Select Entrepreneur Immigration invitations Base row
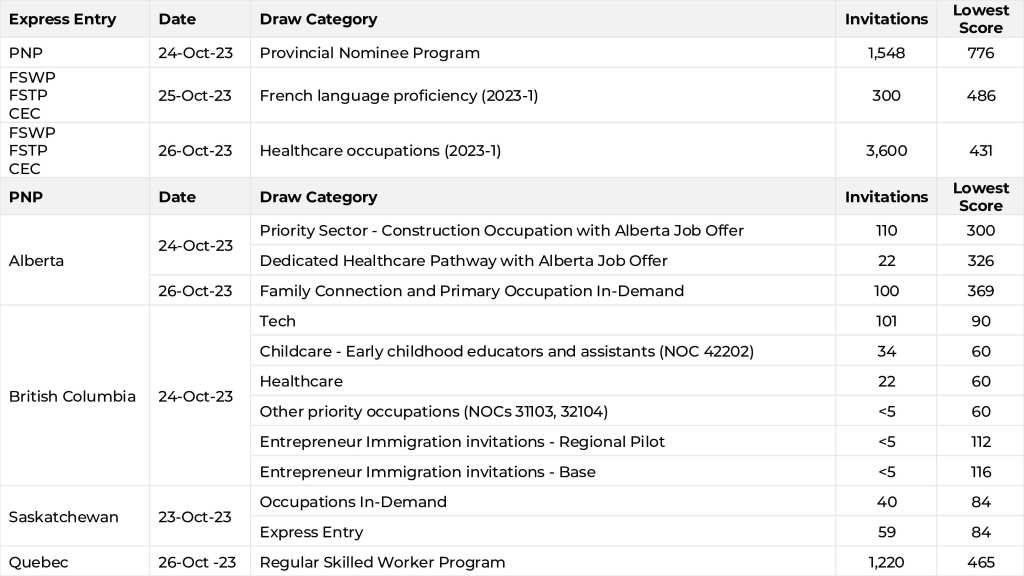The height and width of the screenshot is (576, 1024). tap(427, 471)
